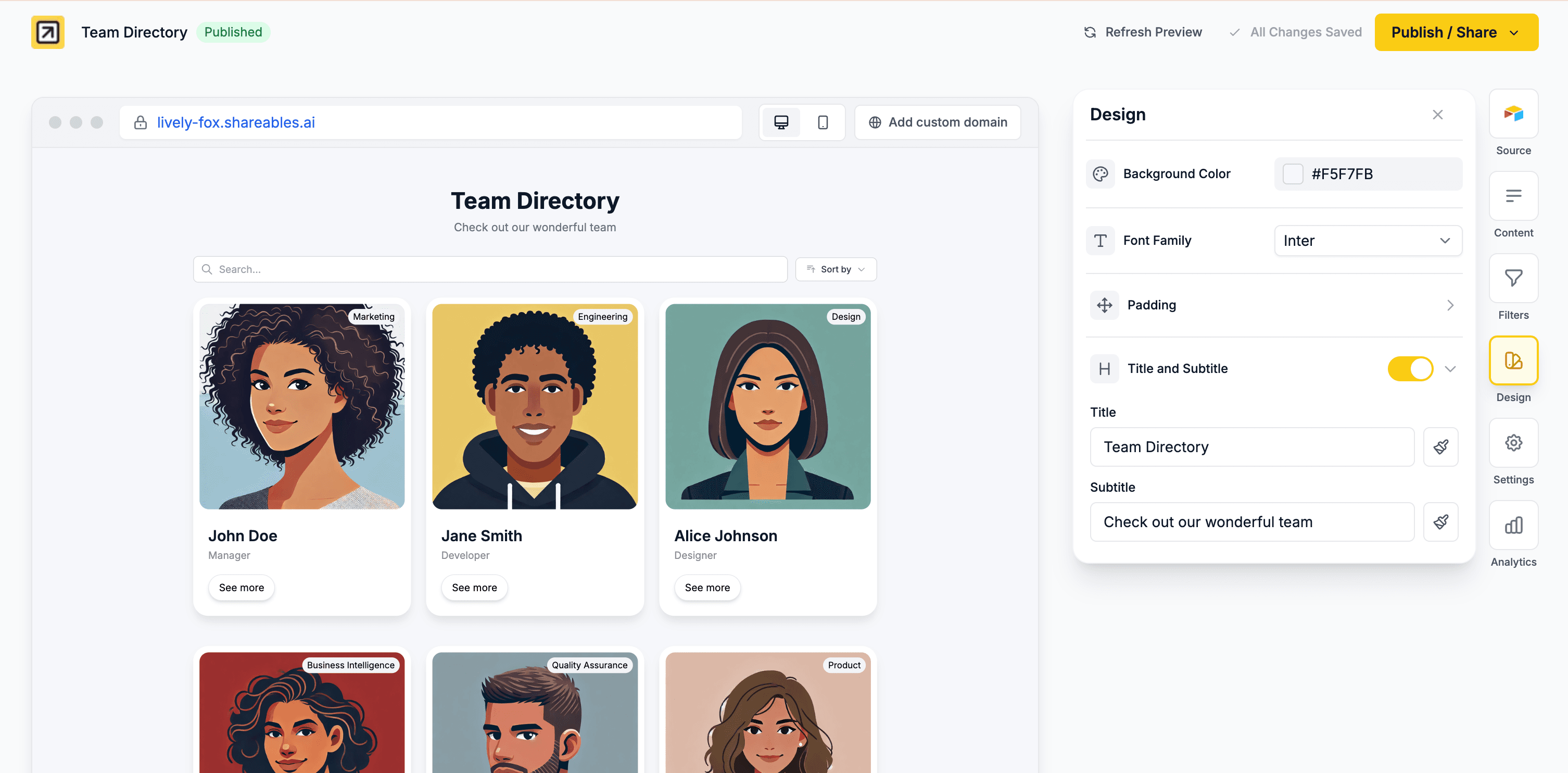This screenshot has height=773, width=1568.
Task: Open the Font Family dropdown
Action: 1367,241
